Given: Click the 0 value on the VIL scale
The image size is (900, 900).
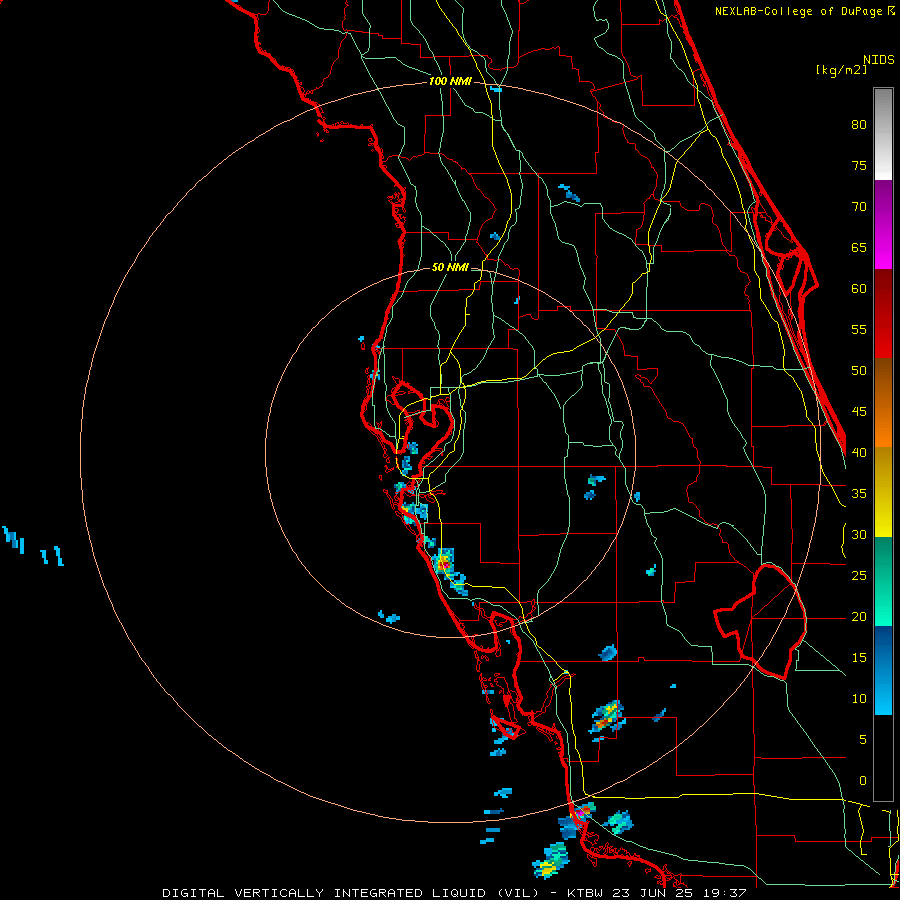Looking at the screenshot, I should click(x=863, y=781).
